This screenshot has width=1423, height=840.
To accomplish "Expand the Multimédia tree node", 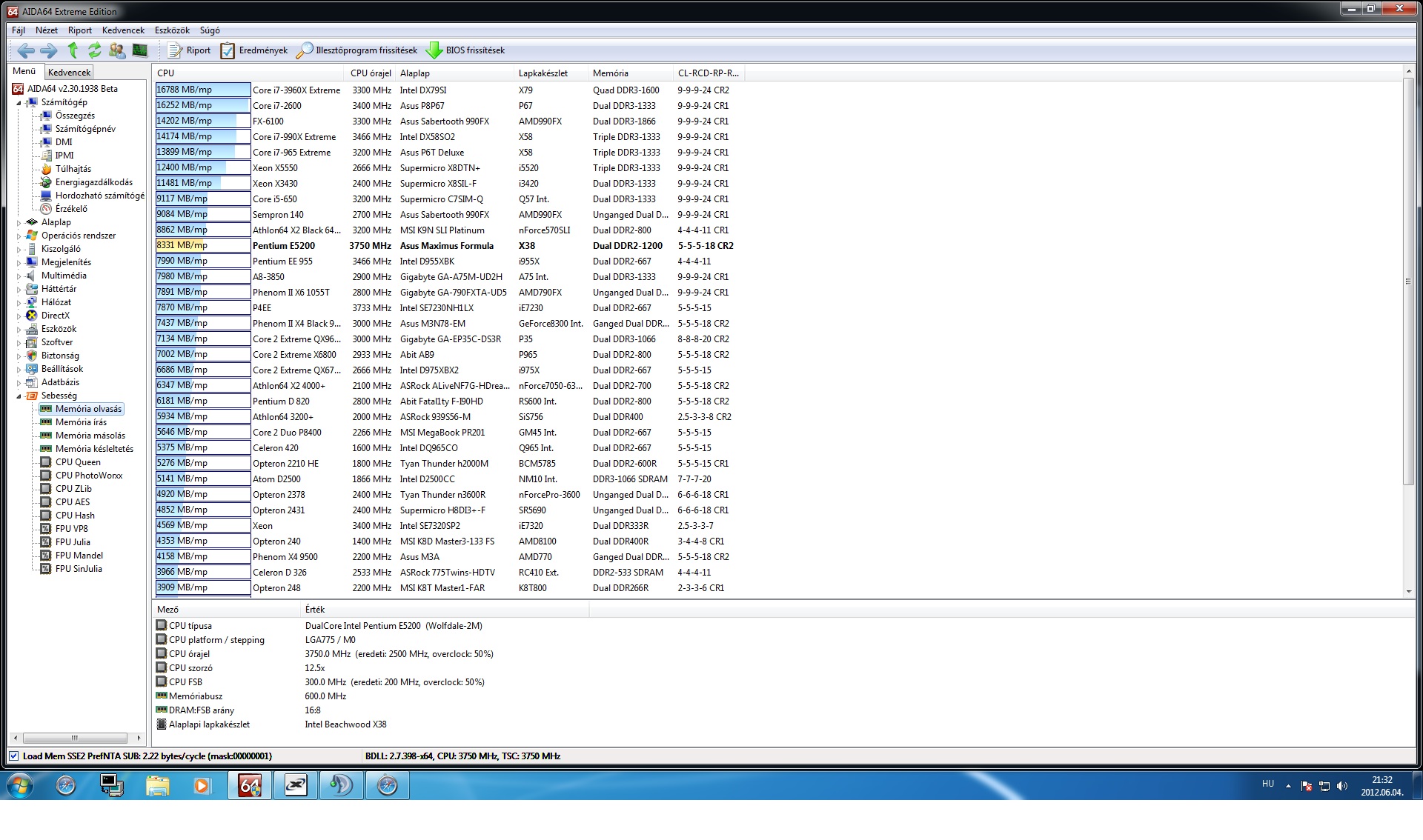I will 19,276.
